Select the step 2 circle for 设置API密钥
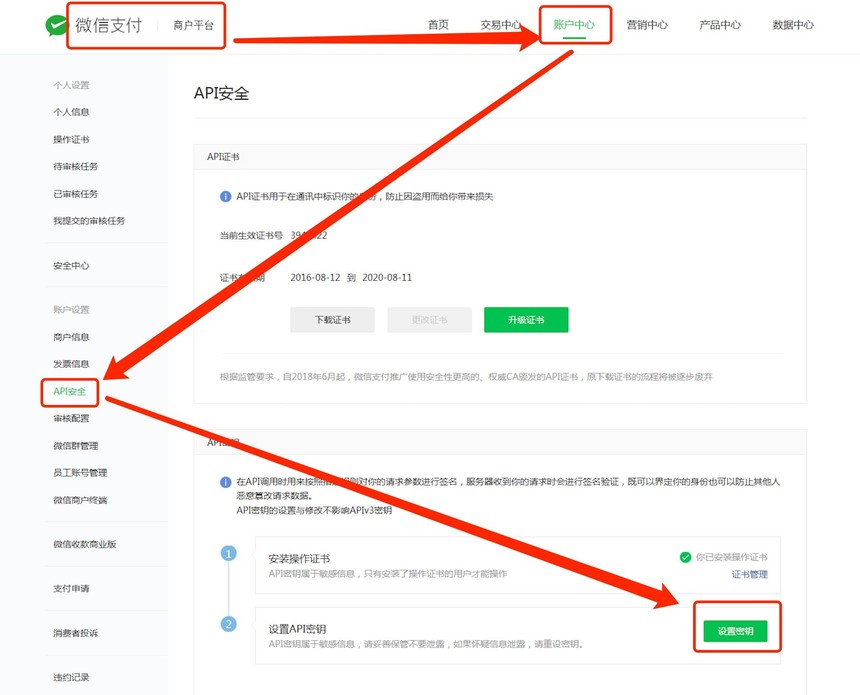860x695 pixels. click(x=229, y=624)
